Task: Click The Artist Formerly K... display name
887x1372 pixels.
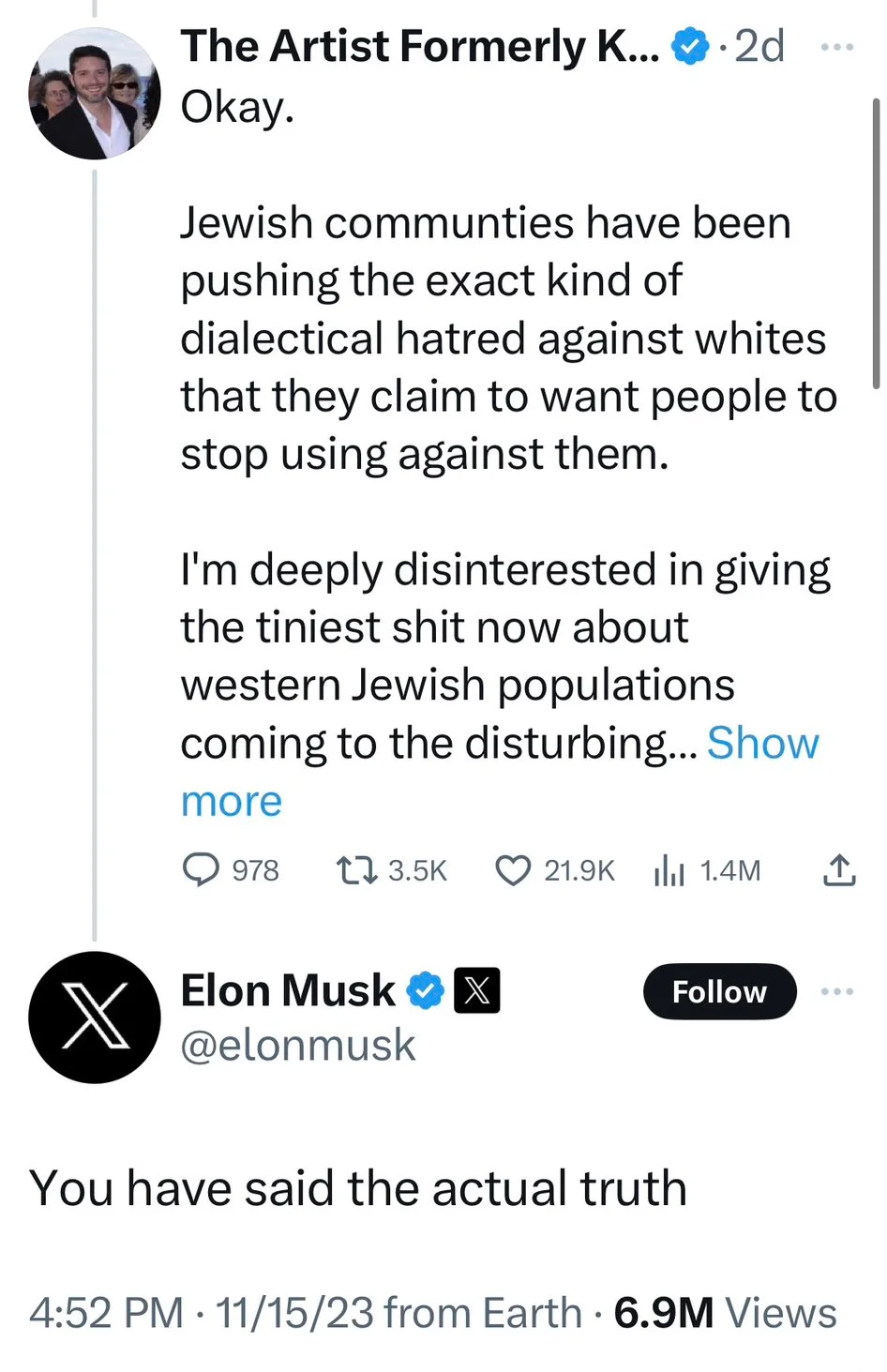Action: pyautogui.click(x=419, y=46)
